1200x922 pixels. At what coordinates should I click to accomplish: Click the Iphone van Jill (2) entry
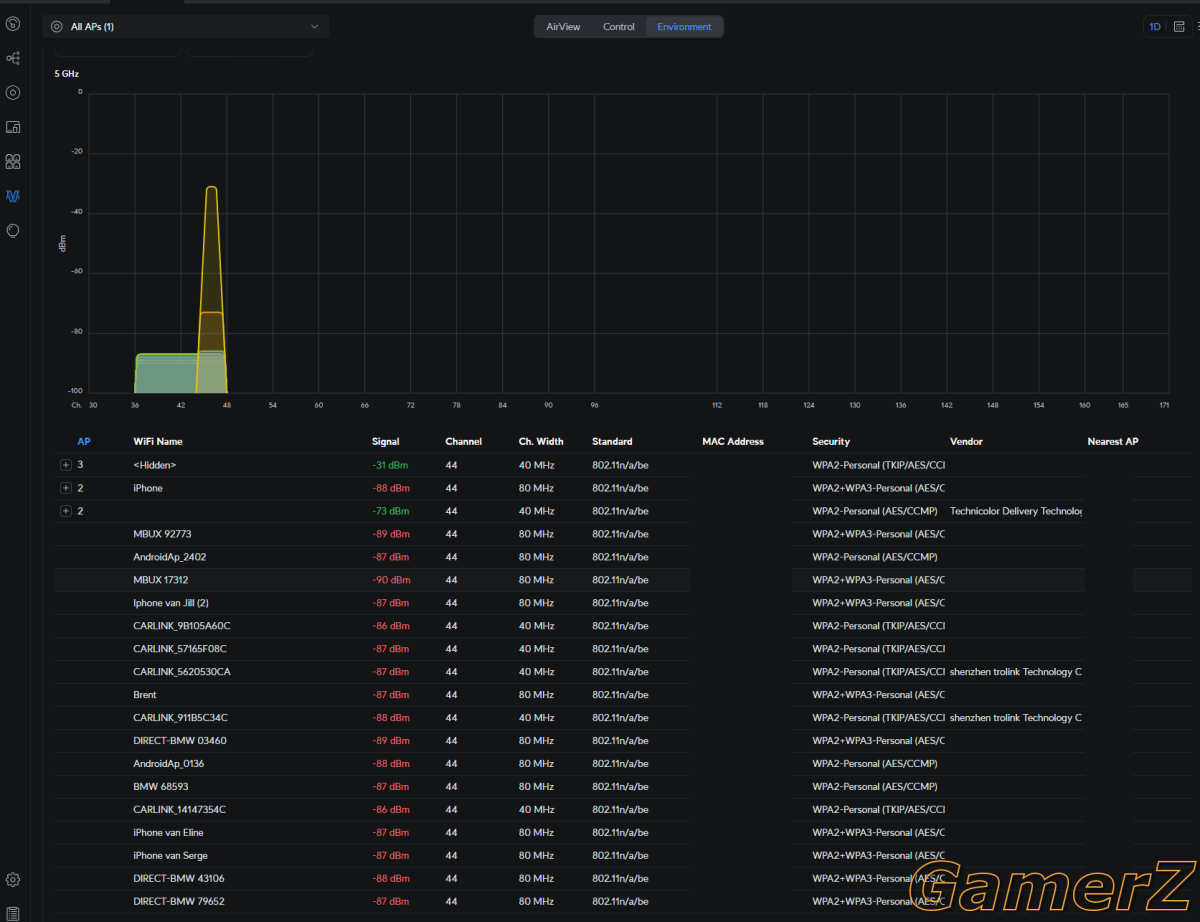[171, 603]
